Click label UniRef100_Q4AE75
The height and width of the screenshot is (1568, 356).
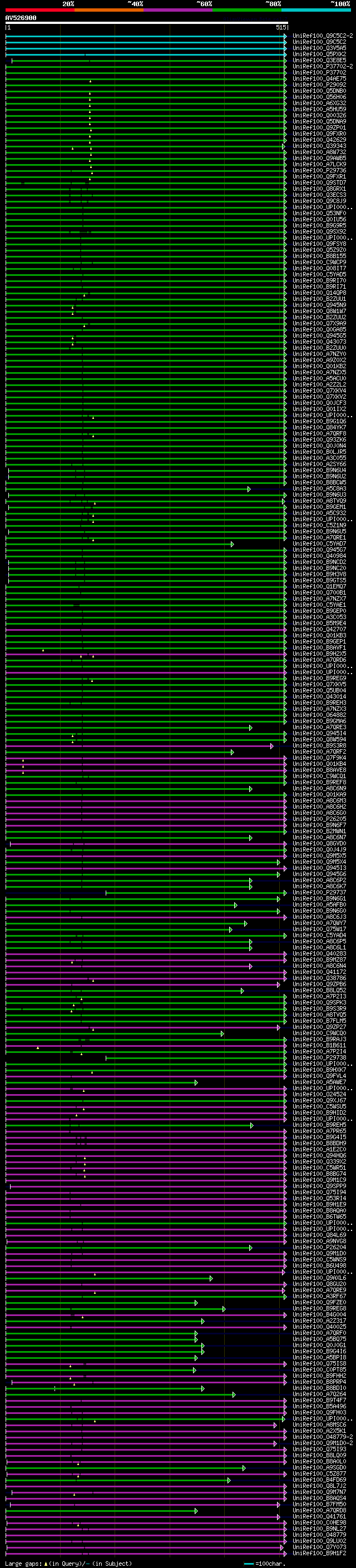319,78
